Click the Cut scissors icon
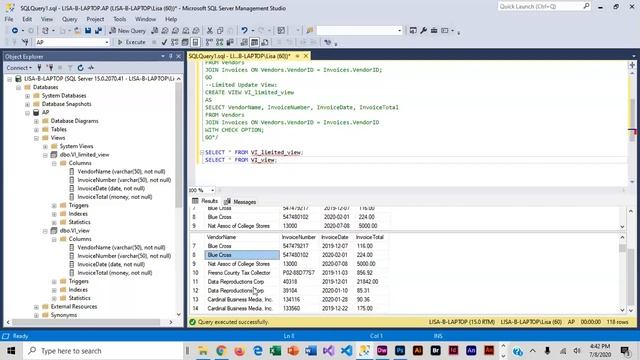This screenshot has width=640, height=360. 209,31
